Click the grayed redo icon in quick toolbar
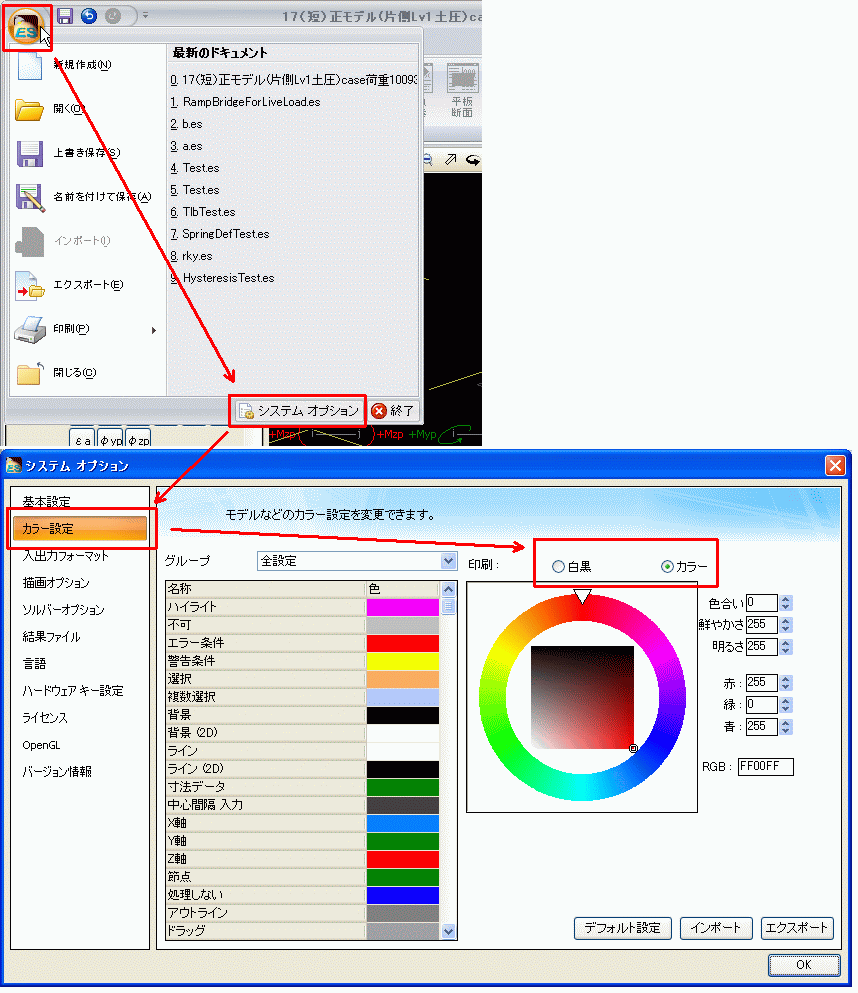The width and height of the screenshot is (858, 993). tap(113, 15)
